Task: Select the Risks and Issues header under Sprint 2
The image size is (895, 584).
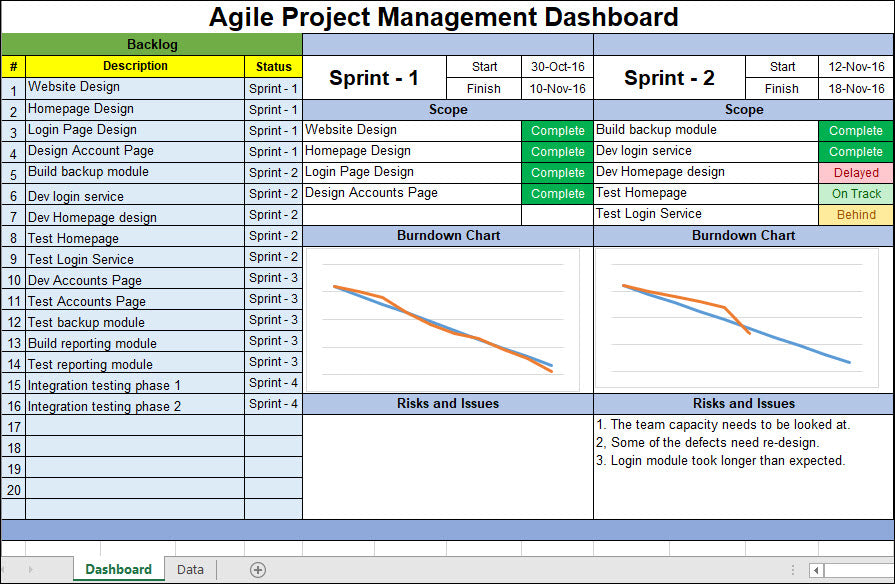Action: pyautogui.click(x=744, y=403)
